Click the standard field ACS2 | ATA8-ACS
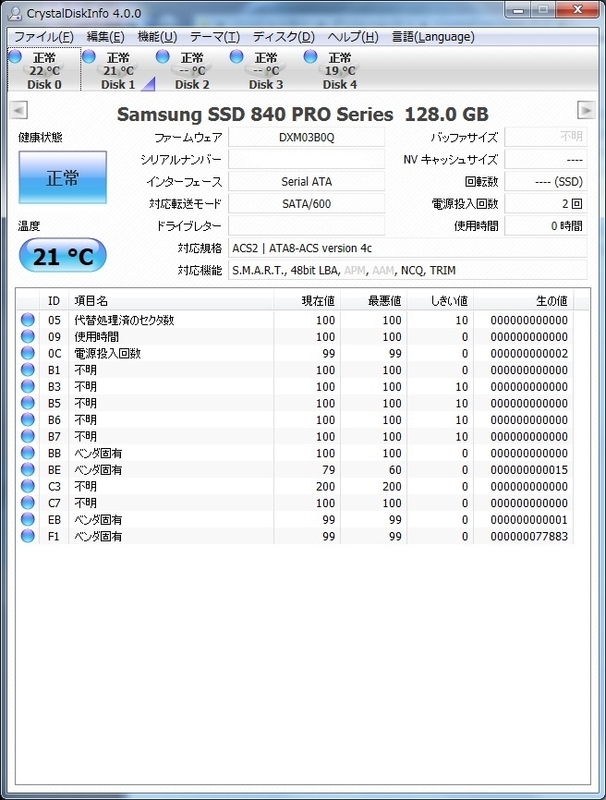Image resolution: width=606 pixels, height=800 pixels. point(408,248)
